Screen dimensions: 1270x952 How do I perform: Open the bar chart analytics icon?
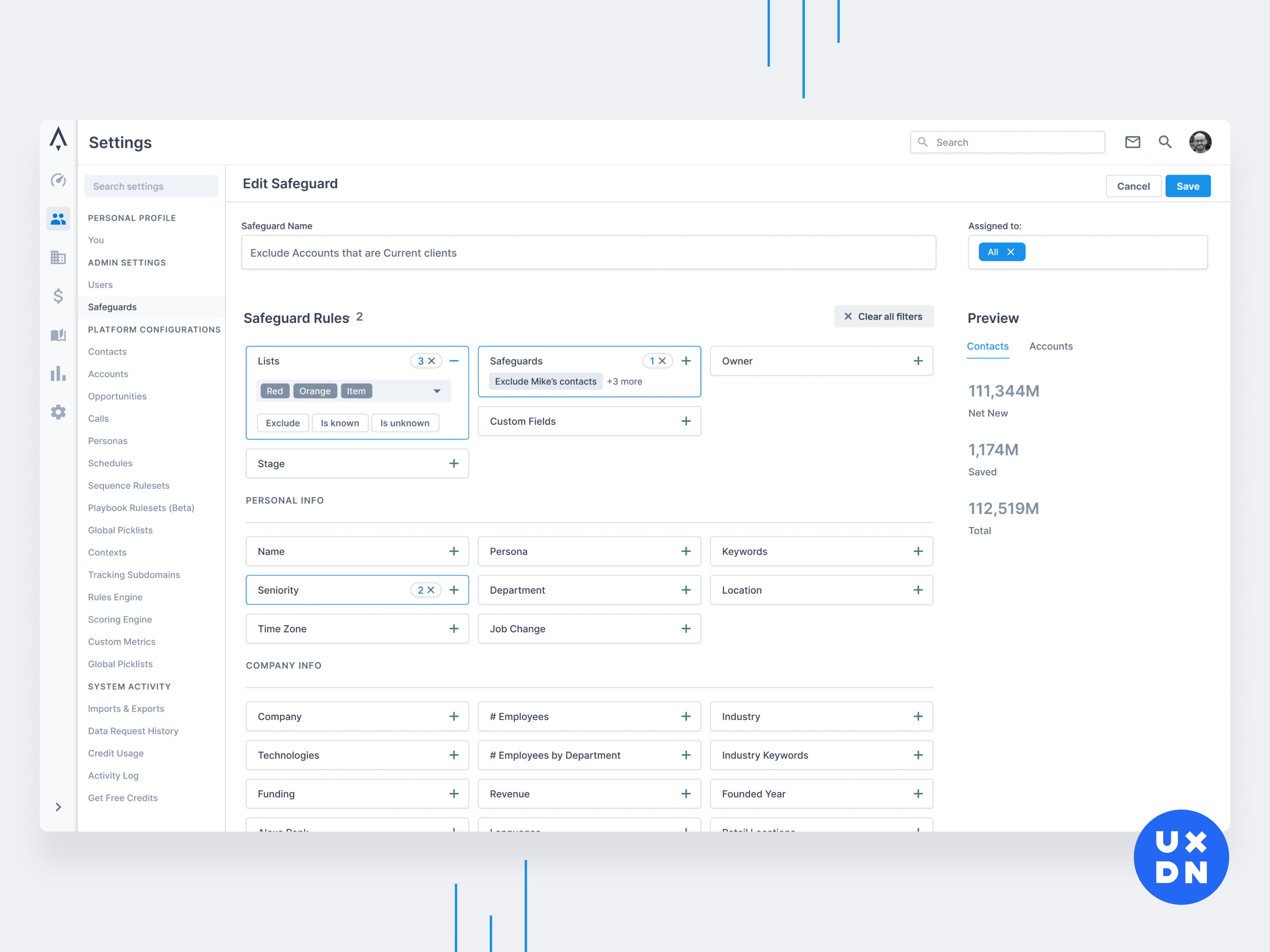pyautogui.click(x=58, y=374)
